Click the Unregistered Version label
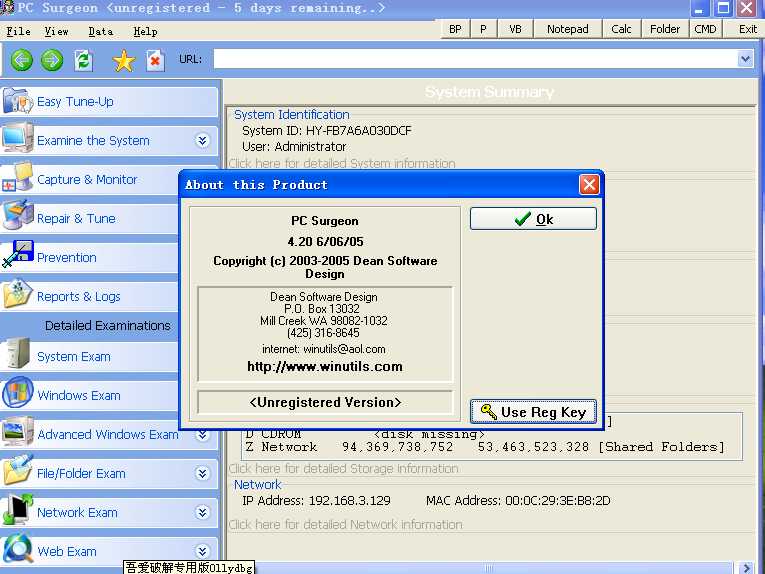This screenshot has height=574, width=765. pos(325,402)
